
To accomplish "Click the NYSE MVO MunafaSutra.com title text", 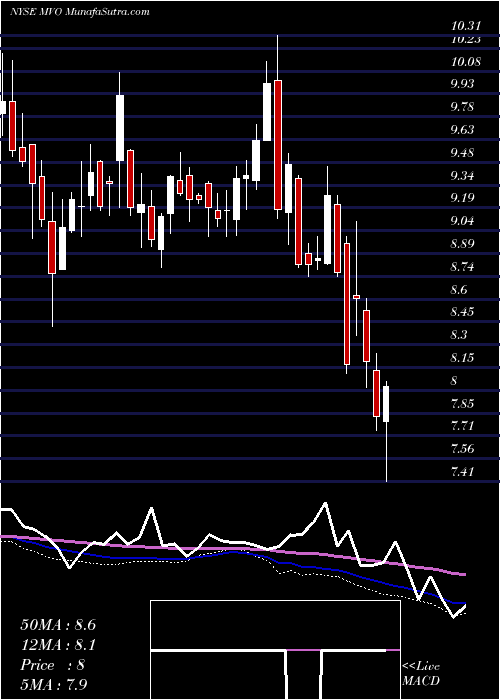I will click(79, 12).
